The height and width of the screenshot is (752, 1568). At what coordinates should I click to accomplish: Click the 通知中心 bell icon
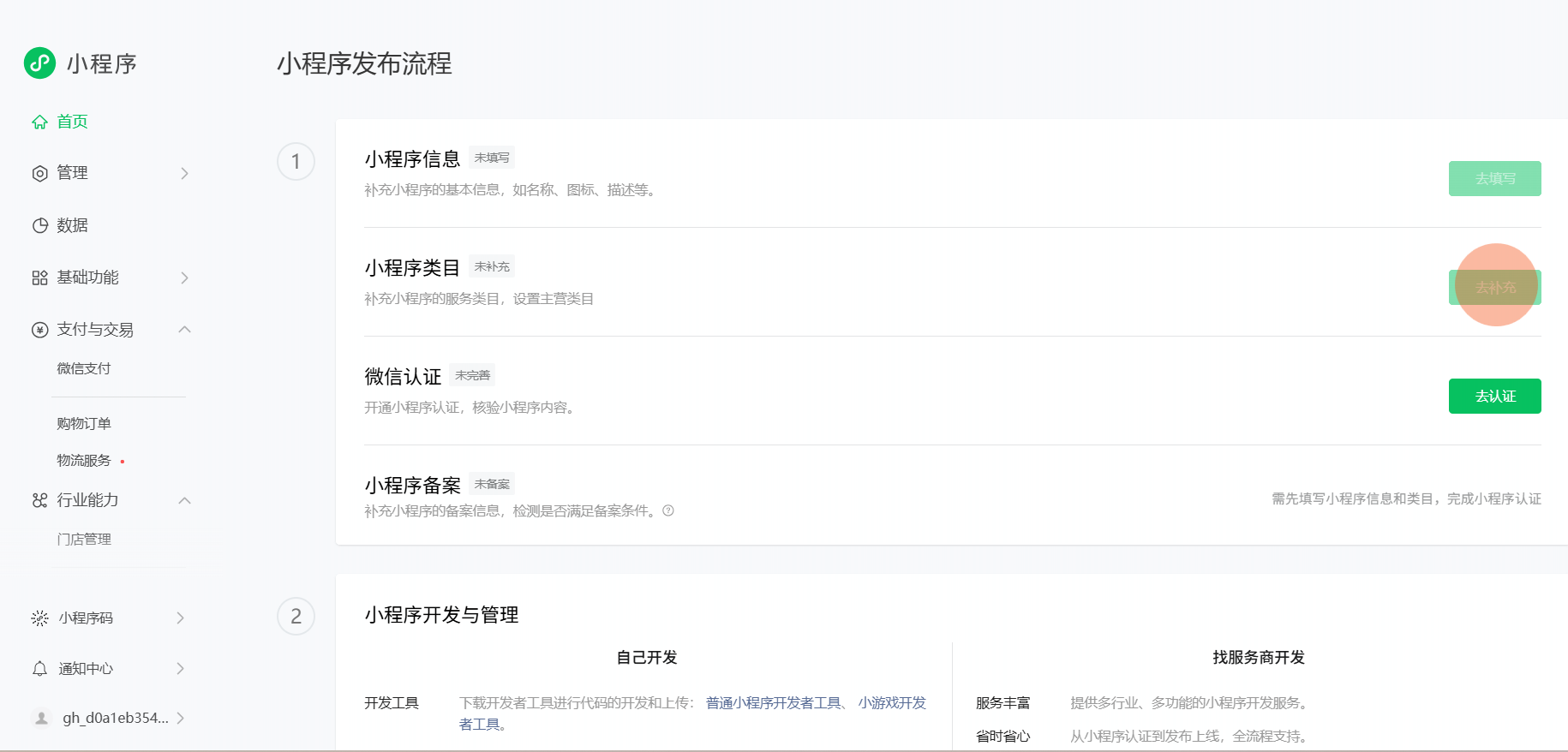39,669
